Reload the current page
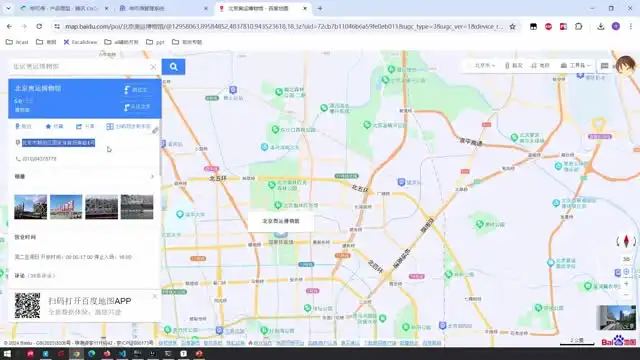The width and height of the screenshot is (640, 360). point(39,27)
